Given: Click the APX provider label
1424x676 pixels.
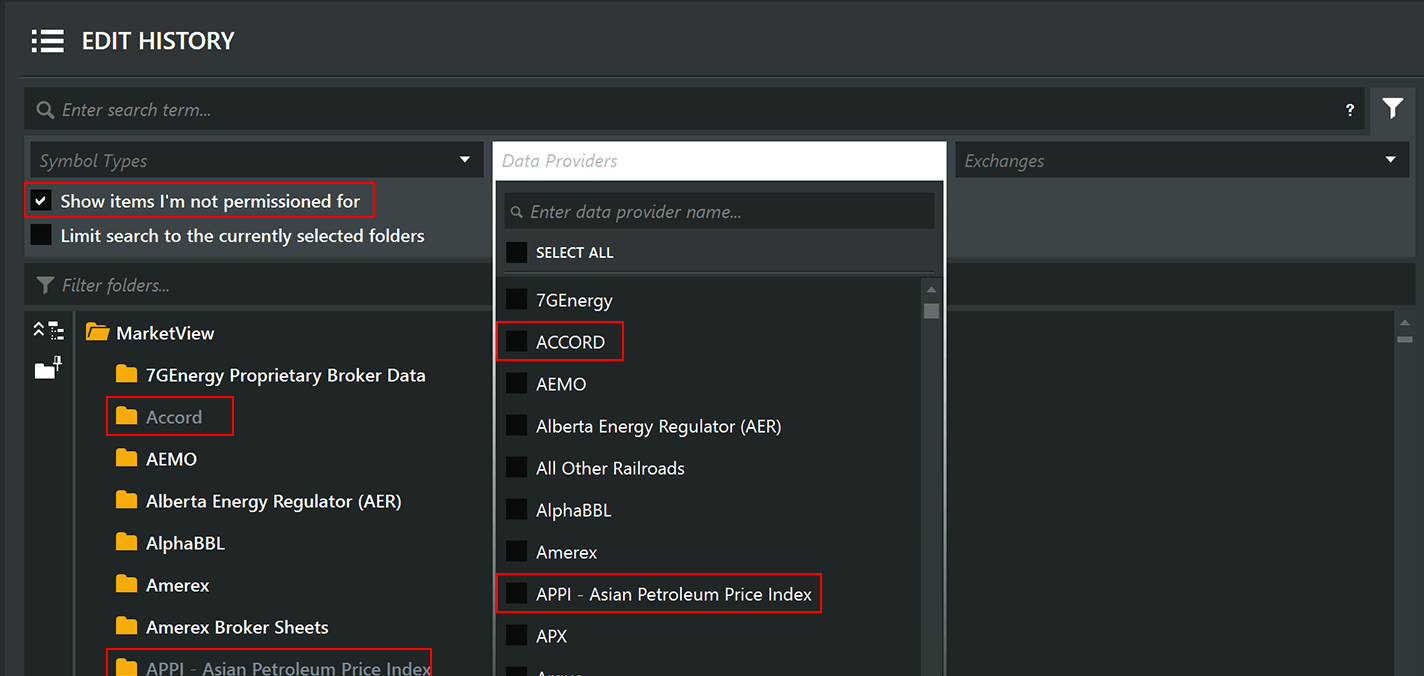Looking at the screenshot, I should point(551,636).
